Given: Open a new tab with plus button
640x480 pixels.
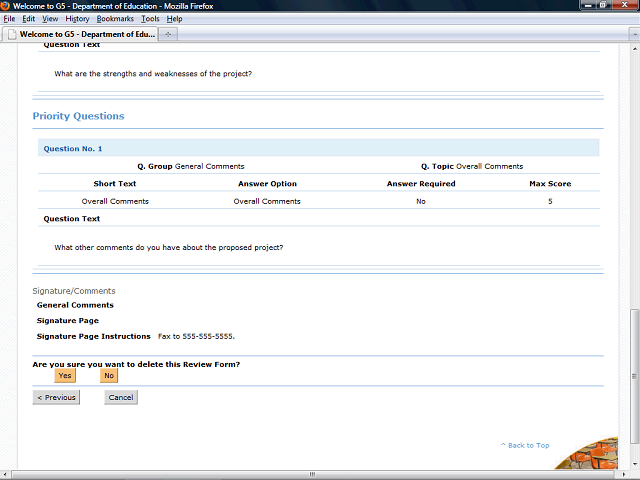Looking at the screenshot, I should click(x=168, y=34).
